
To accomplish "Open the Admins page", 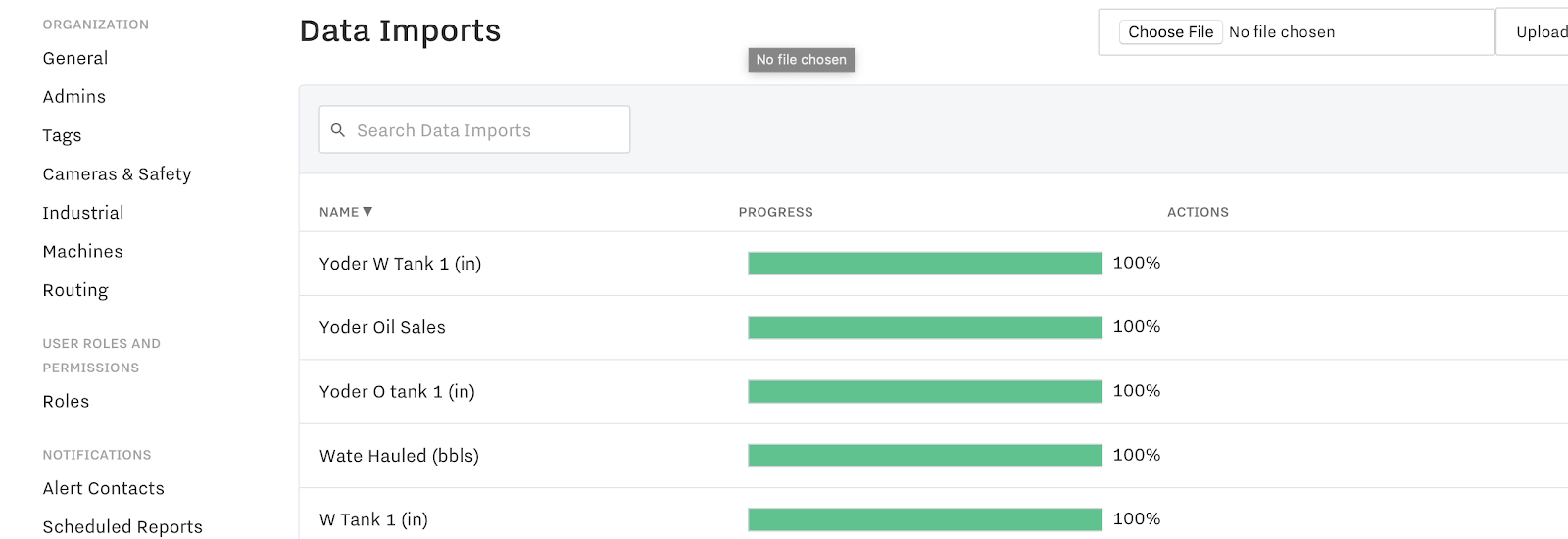I will click(74, 96).
